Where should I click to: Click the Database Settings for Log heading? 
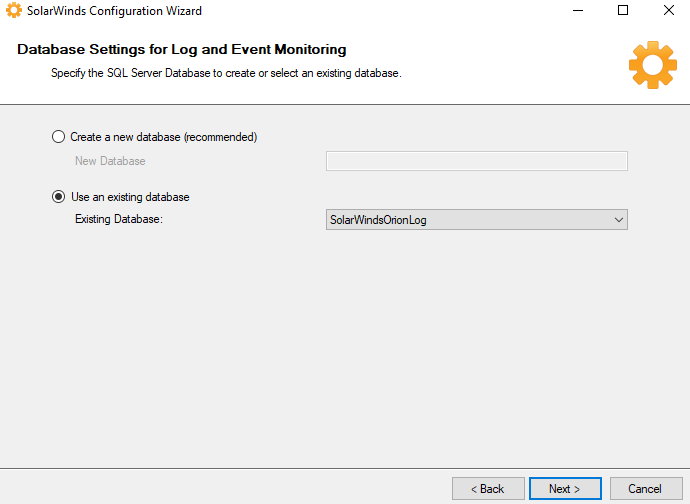coord(182,49)
